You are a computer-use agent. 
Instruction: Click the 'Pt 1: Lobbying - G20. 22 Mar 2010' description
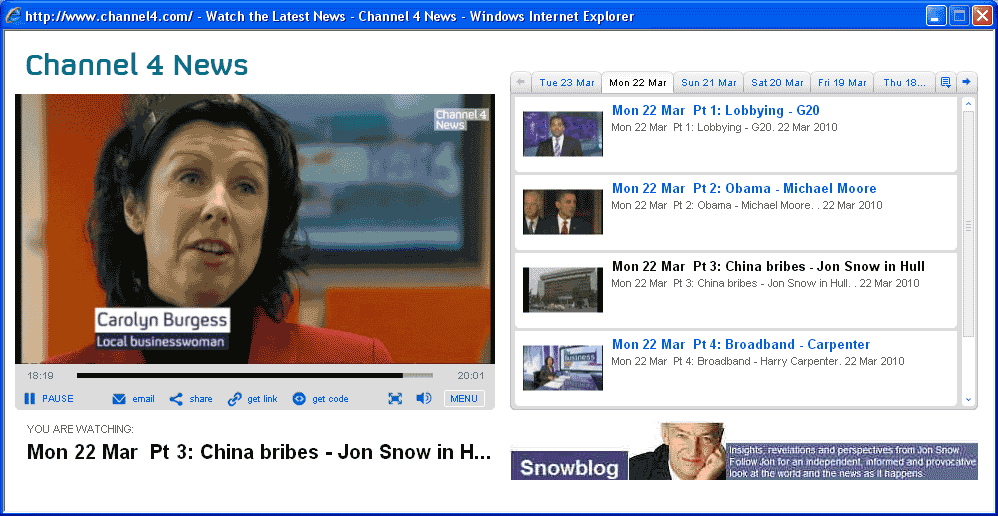(724, 127)
